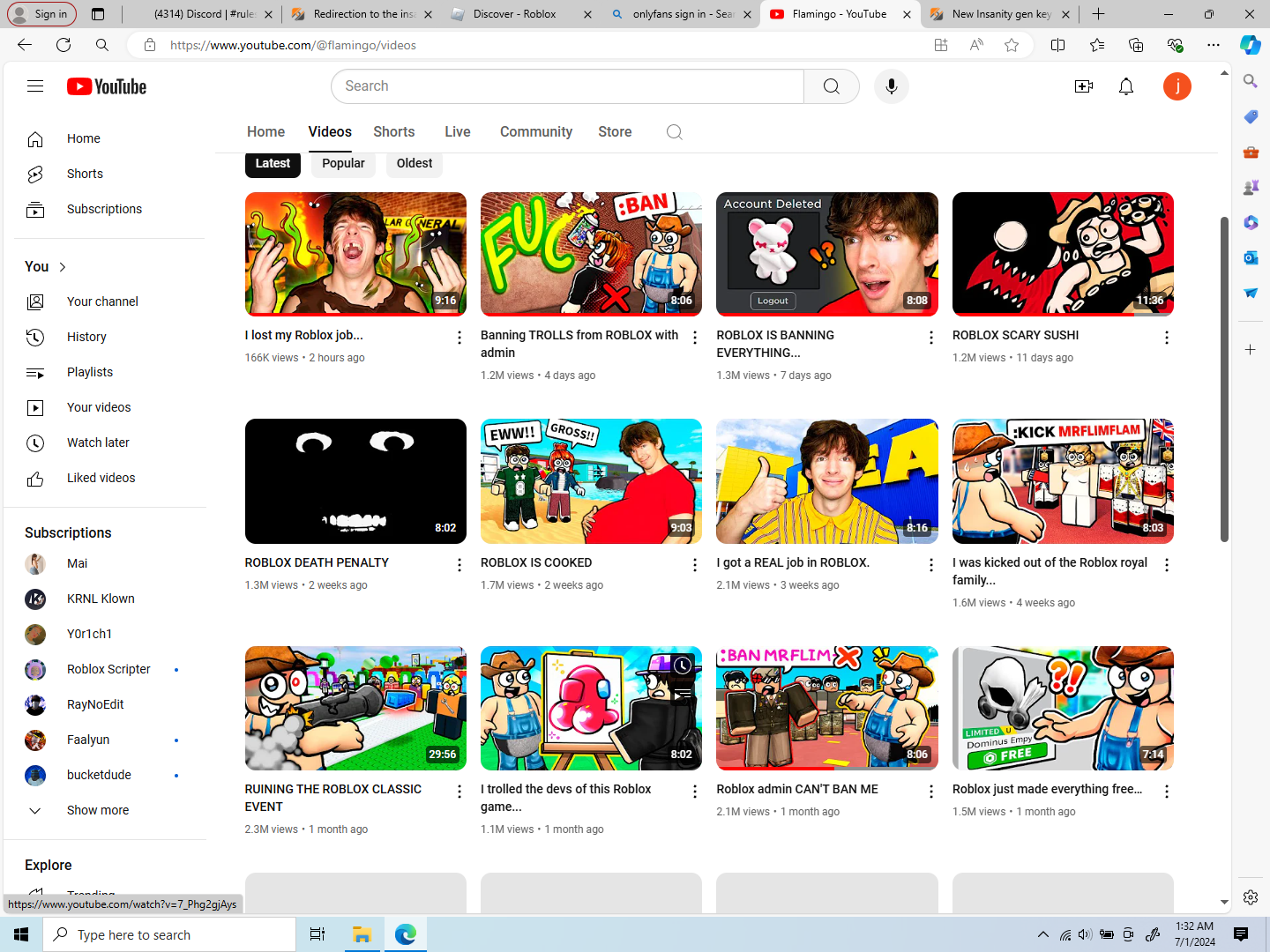The image size is (1270, 952).
Task: Open the Edge sidebar settings gear
Action: (x=1251, y=897)
